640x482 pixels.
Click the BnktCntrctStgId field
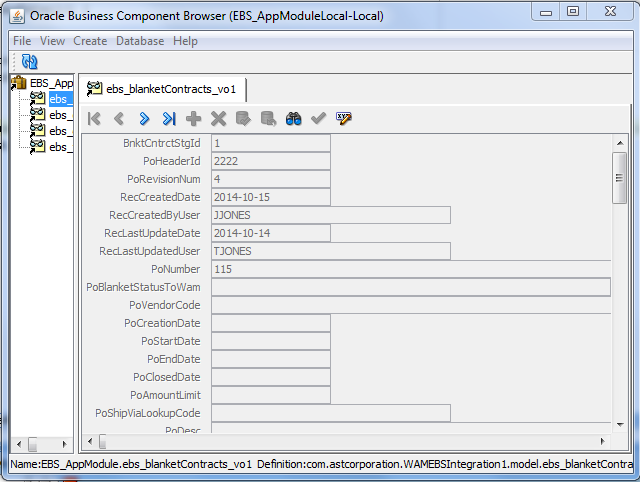(x=271, y=143)
